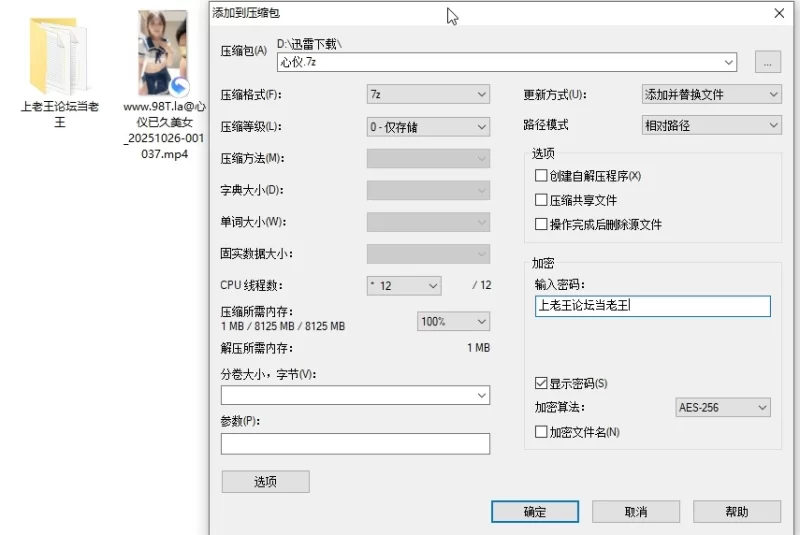Focus the 参数 parameters input field
Viewport: 800px width, 535px height.
355,444
